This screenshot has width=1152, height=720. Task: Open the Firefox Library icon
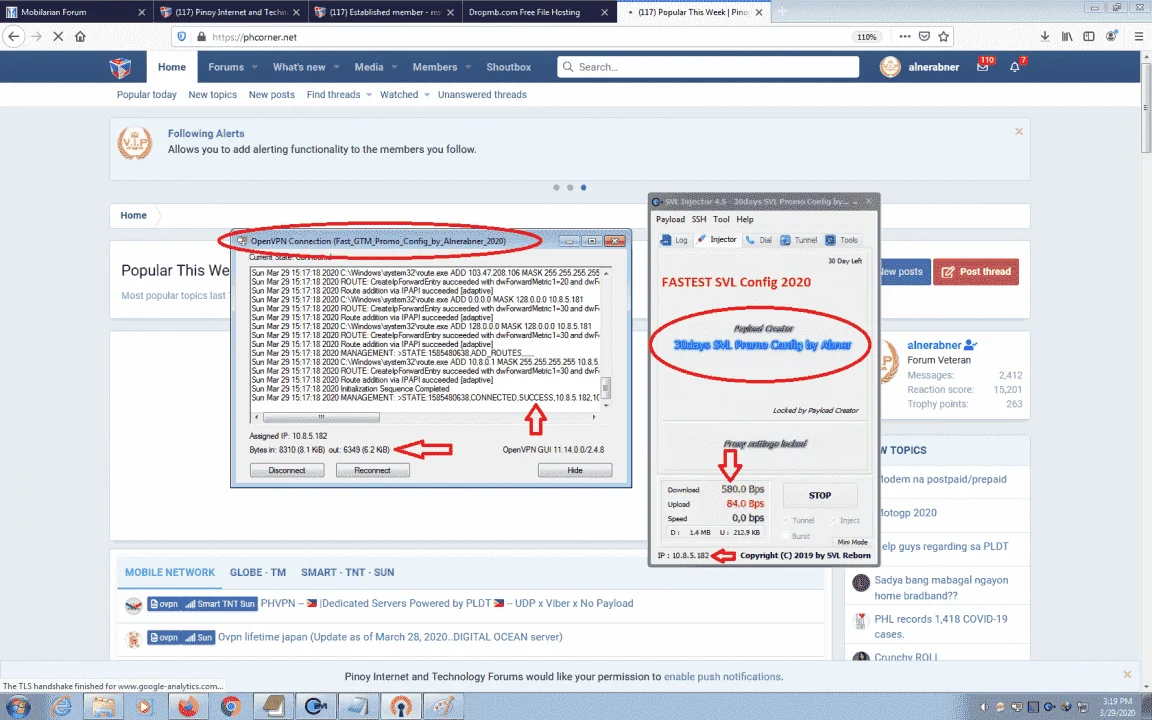1067,37
